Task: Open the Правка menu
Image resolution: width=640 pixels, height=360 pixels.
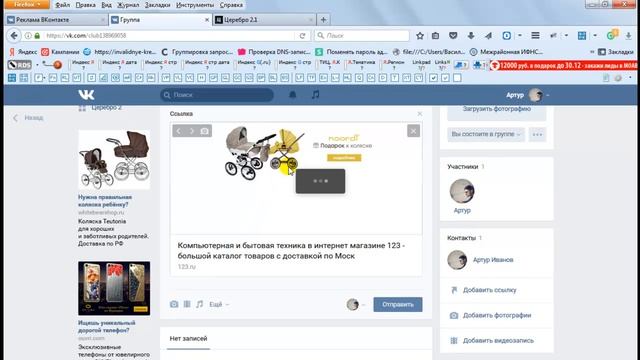Action: tap(86, 5)
